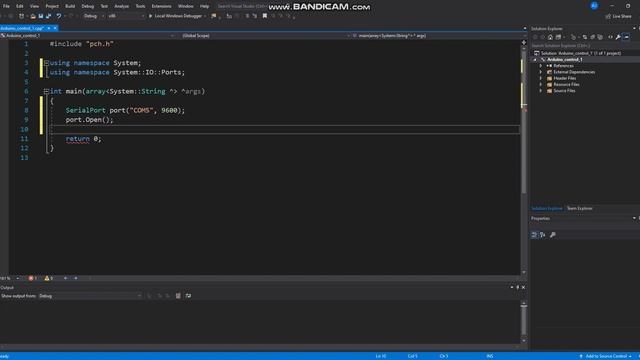Open Debug solution configuration dropdown
This screenshot has width=640, height=360.
93,16
